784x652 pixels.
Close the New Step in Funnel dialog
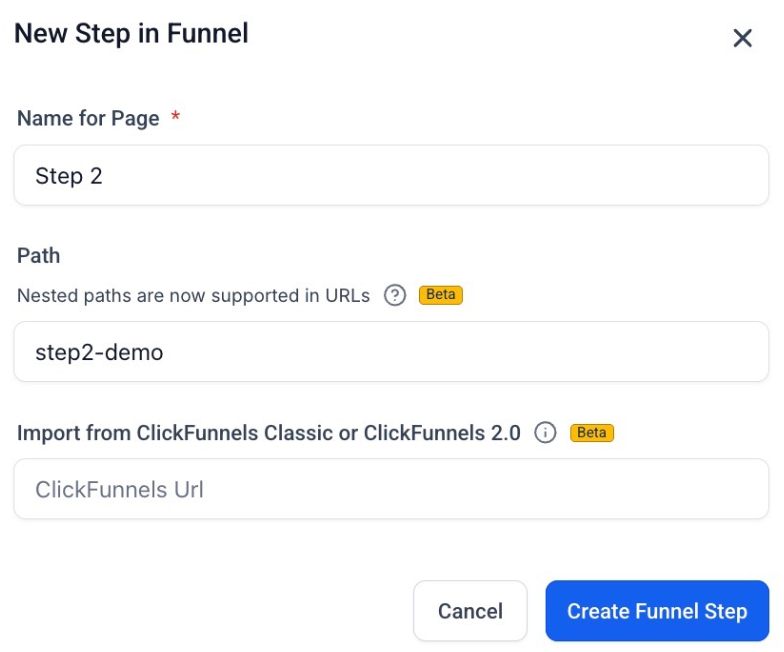pos(742,38)
